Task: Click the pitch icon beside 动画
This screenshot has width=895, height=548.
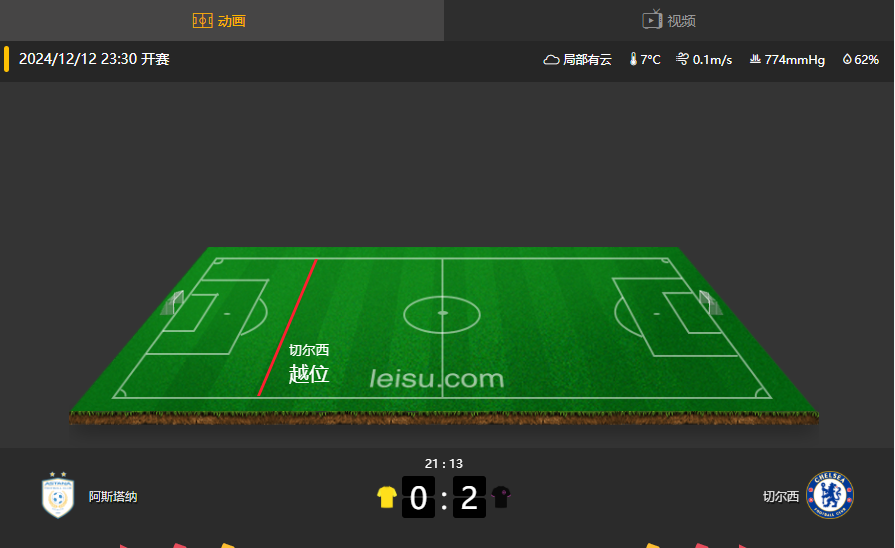Action: (x=203, y=21)
